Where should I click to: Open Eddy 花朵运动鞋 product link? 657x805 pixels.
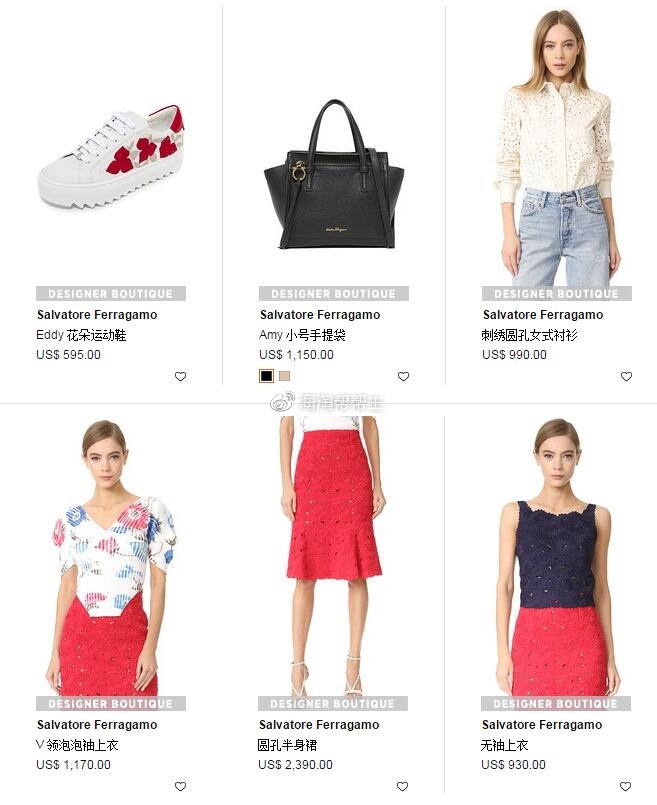[81, 335]
